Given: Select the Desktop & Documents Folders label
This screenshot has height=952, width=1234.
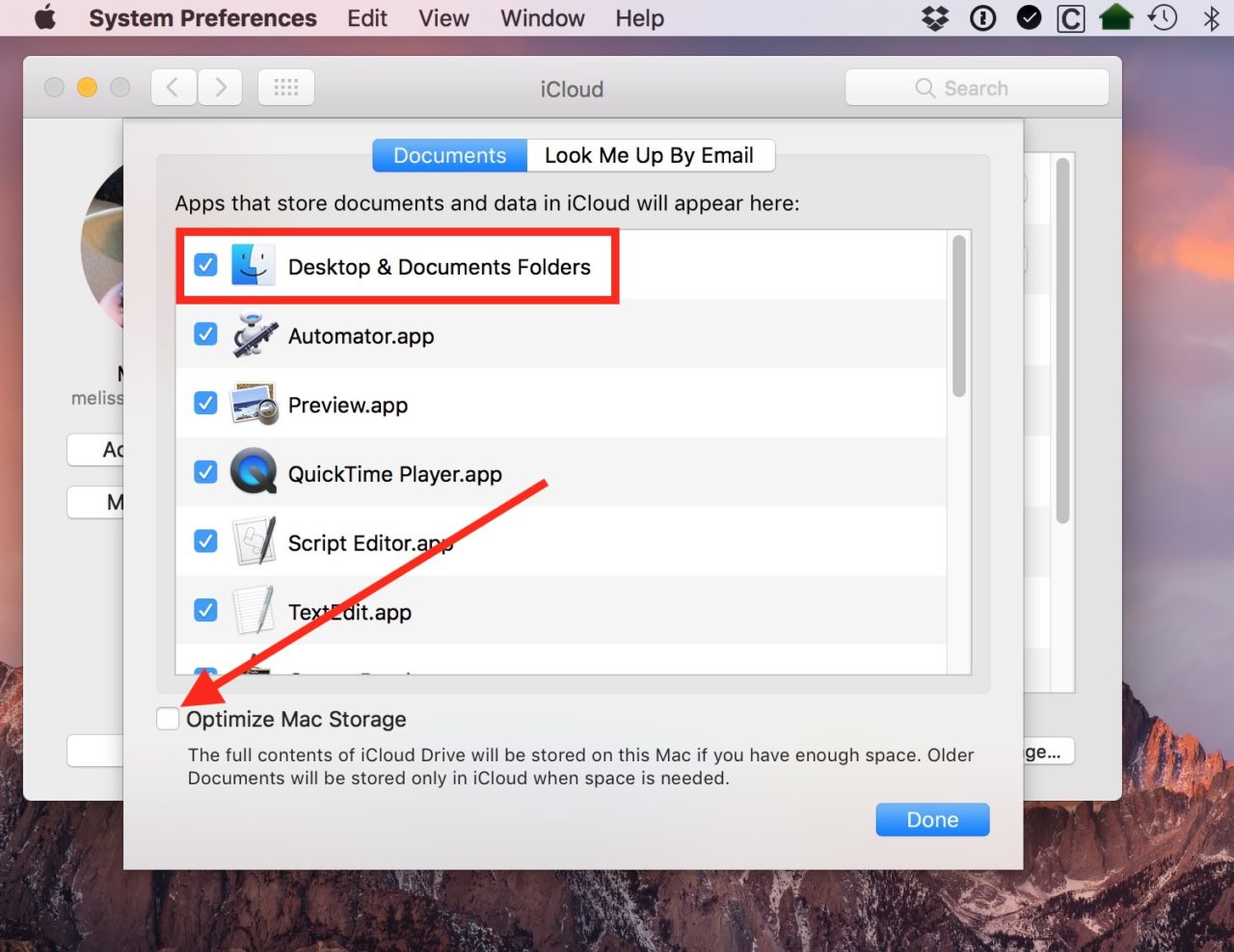Looking at the screenshot, I should coord(440,267).
